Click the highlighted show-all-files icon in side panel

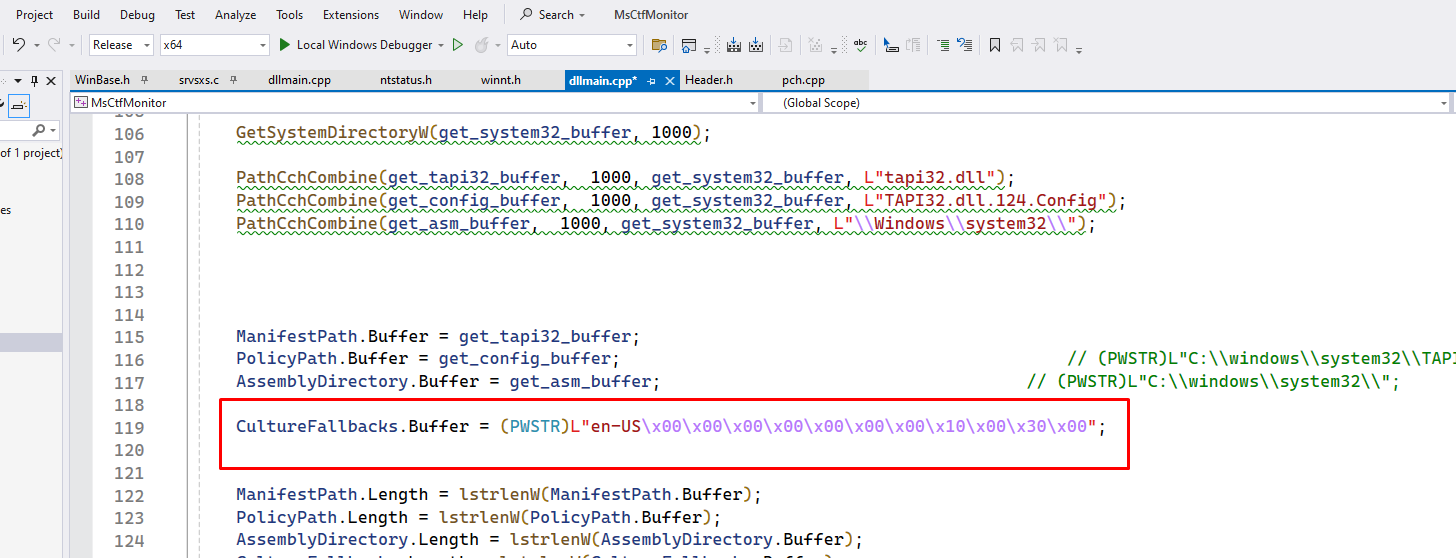19,106
